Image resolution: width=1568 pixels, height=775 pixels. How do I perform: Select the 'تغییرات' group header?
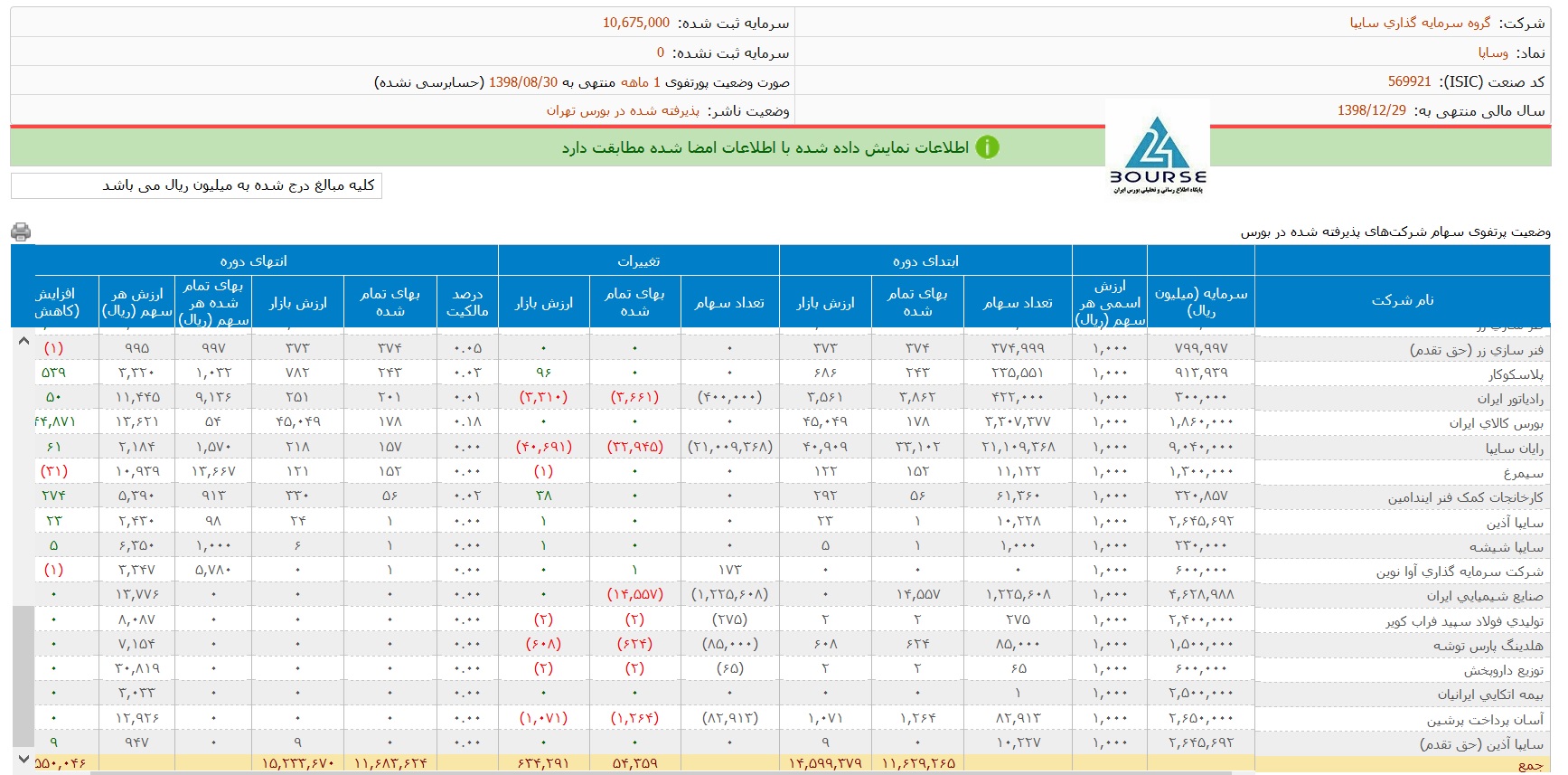pos(638,260)
